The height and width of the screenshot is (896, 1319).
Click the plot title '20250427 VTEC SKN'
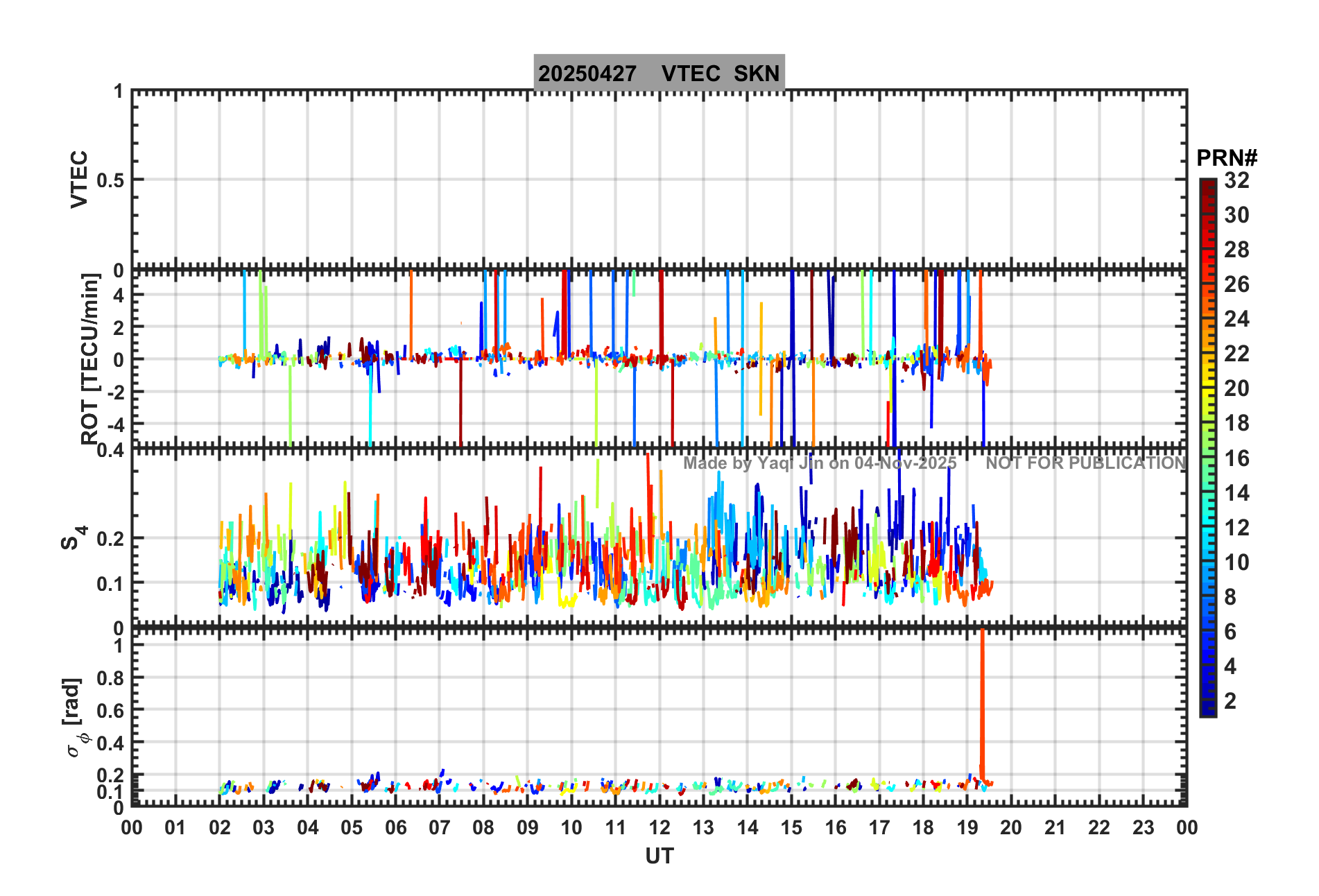point(659,73)
